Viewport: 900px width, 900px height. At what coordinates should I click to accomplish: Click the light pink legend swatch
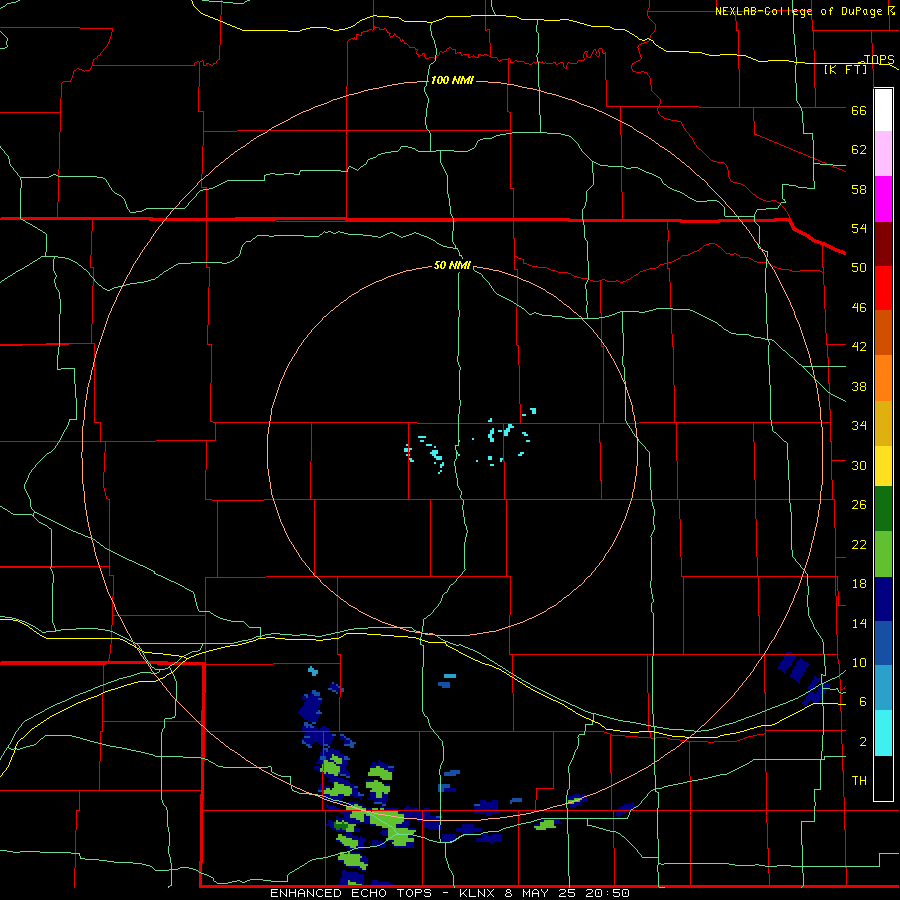[883, 154]
